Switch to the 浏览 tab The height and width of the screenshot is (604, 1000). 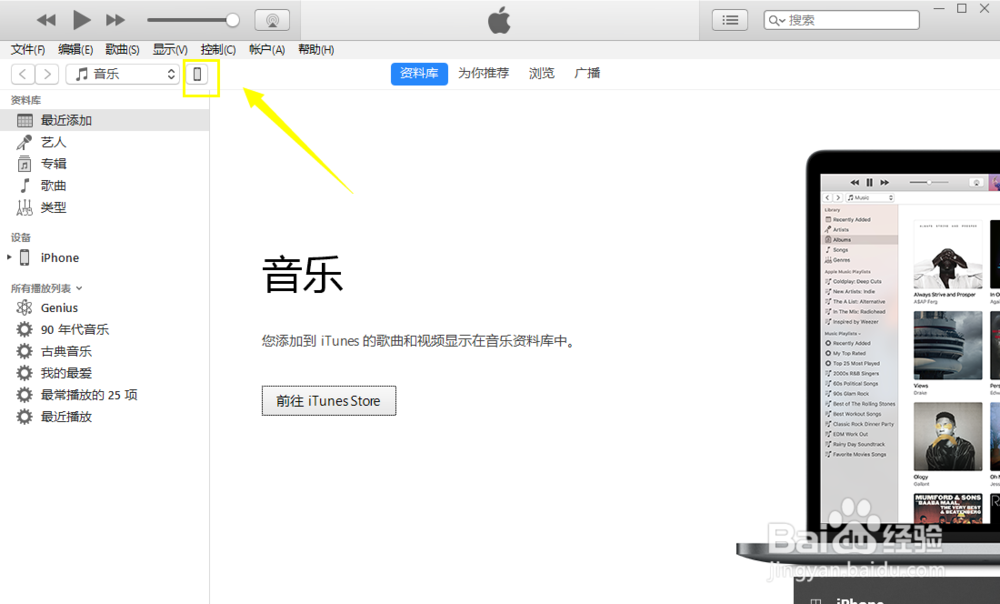(541, 73)
